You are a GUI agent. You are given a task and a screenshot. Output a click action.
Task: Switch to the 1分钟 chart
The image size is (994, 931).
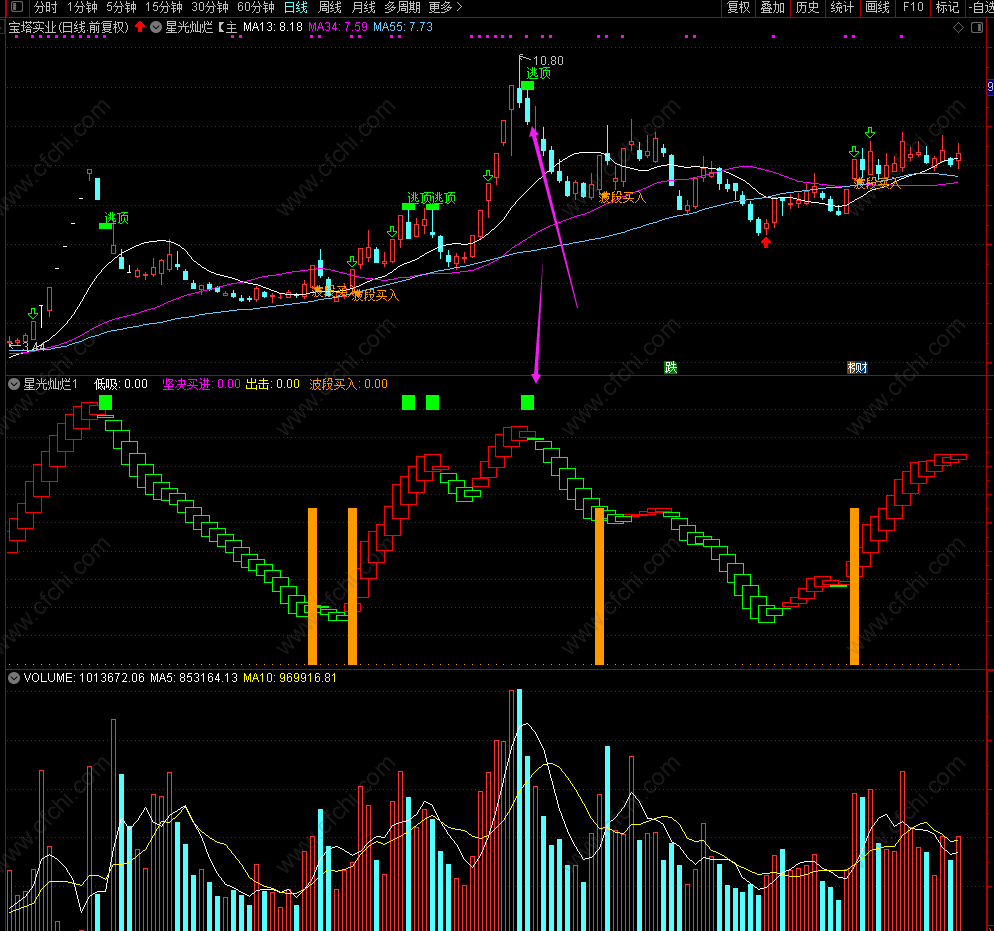coord(82,8)
